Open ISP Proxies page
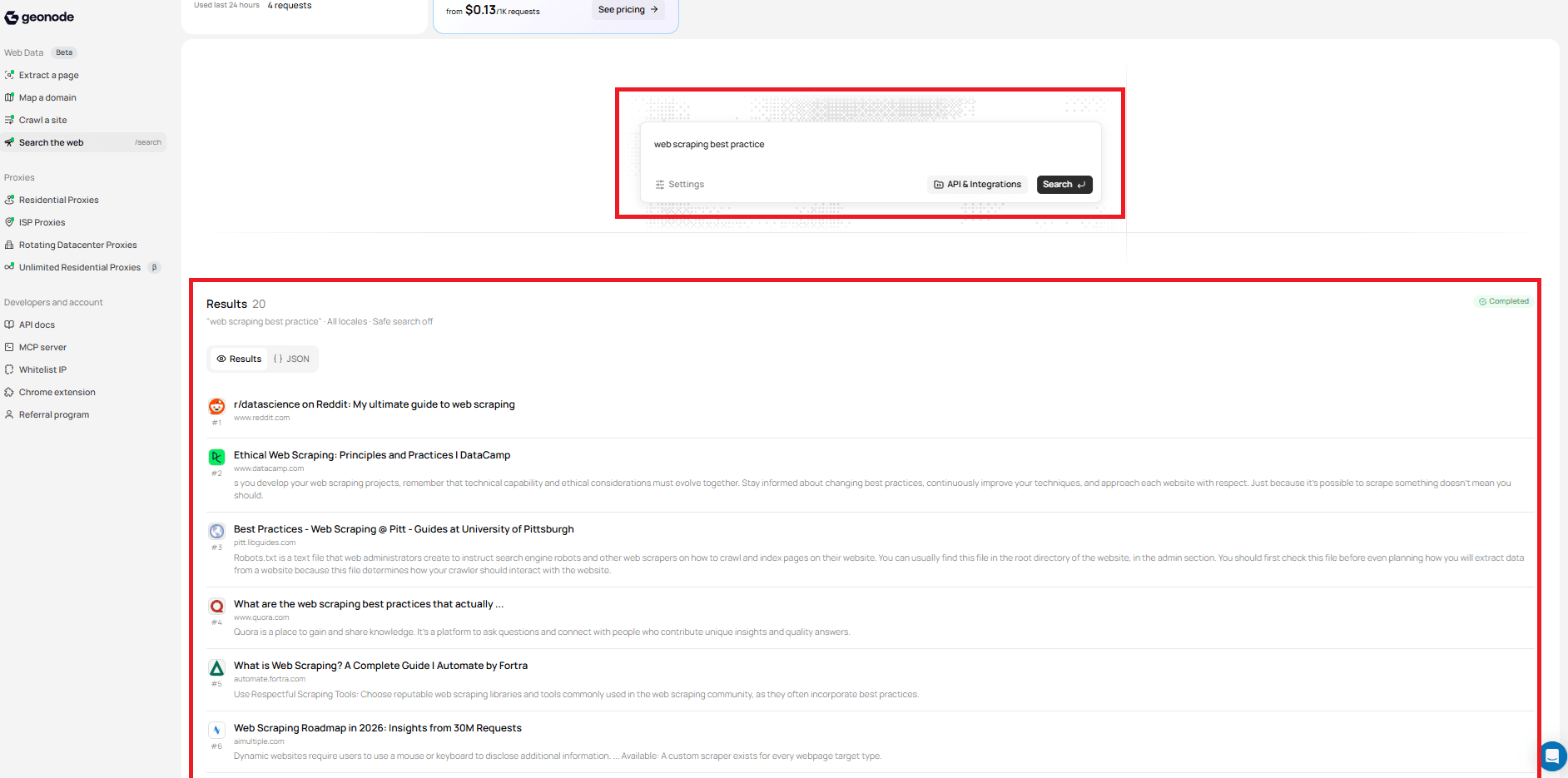This screenshot has height=778, width=1568. pyautogui.click(x=42, y=222)
